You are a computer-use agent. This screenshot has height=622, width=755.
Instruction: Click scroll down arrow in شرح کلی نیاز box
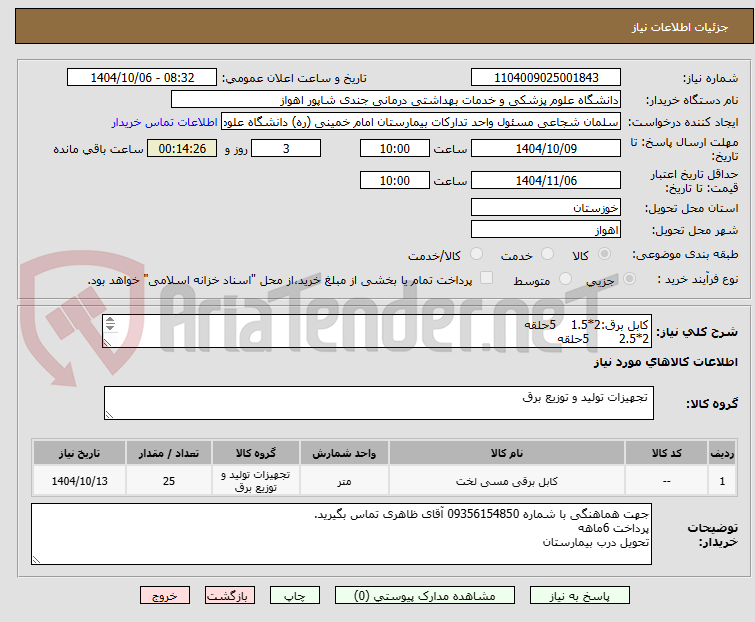110,327
